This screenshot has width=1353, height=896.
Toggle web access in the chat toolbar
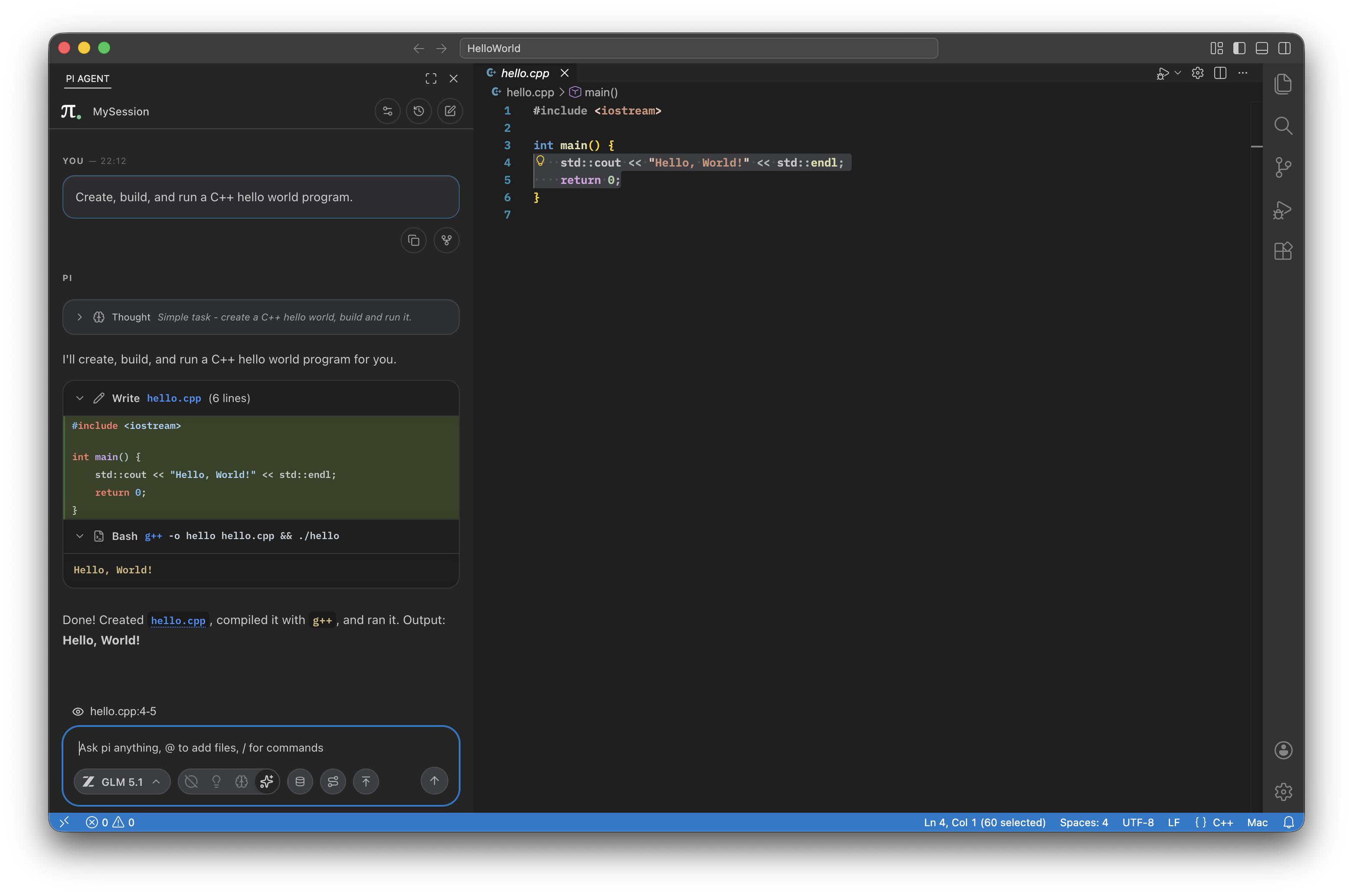tap(191, 781)
